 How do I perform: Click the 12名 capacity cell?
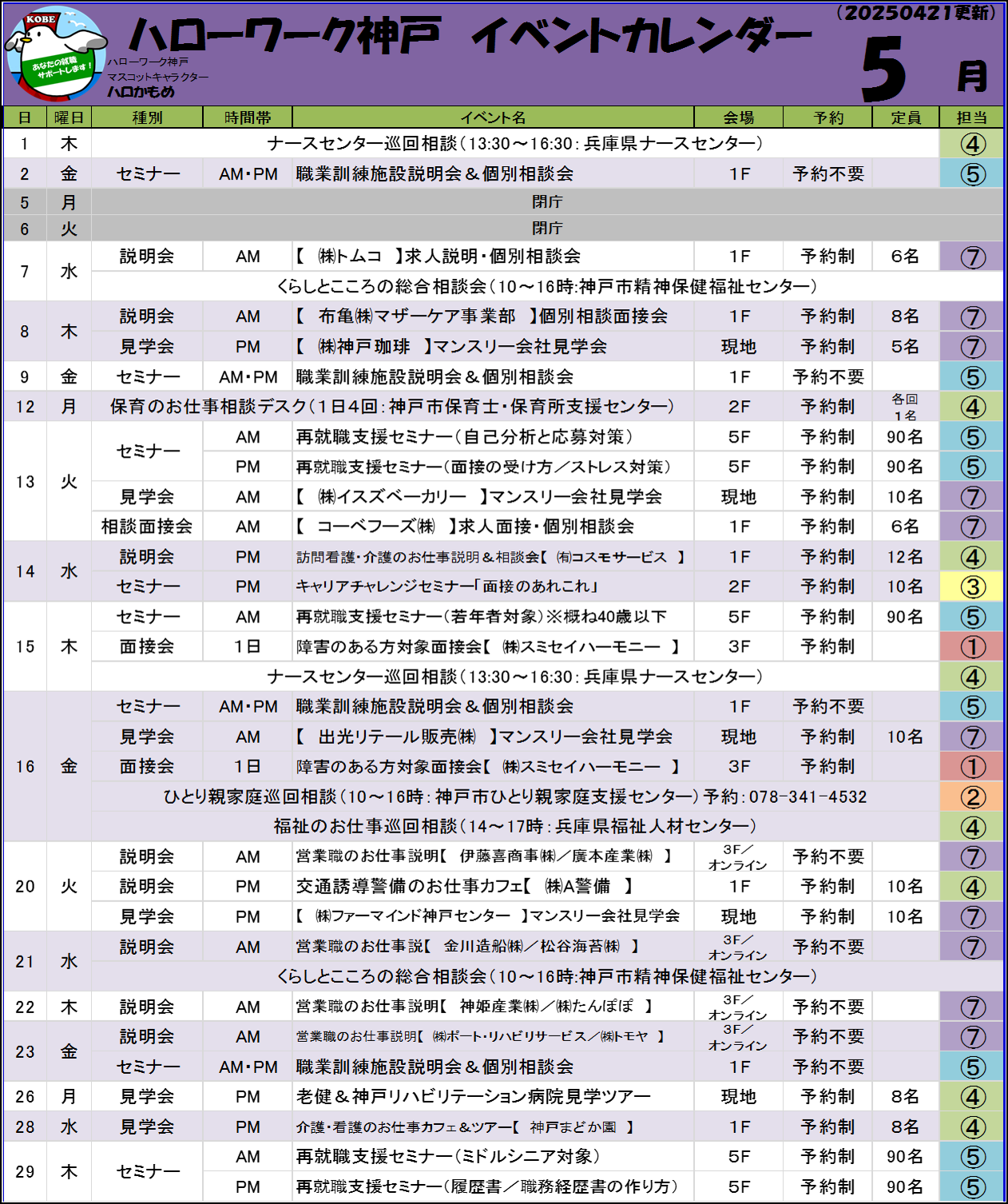pos(905,557)
